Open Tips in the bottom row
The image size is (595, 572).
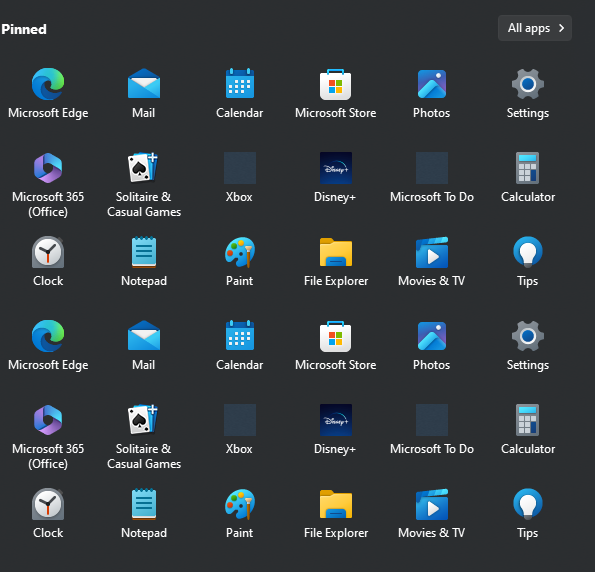(528, 503)
